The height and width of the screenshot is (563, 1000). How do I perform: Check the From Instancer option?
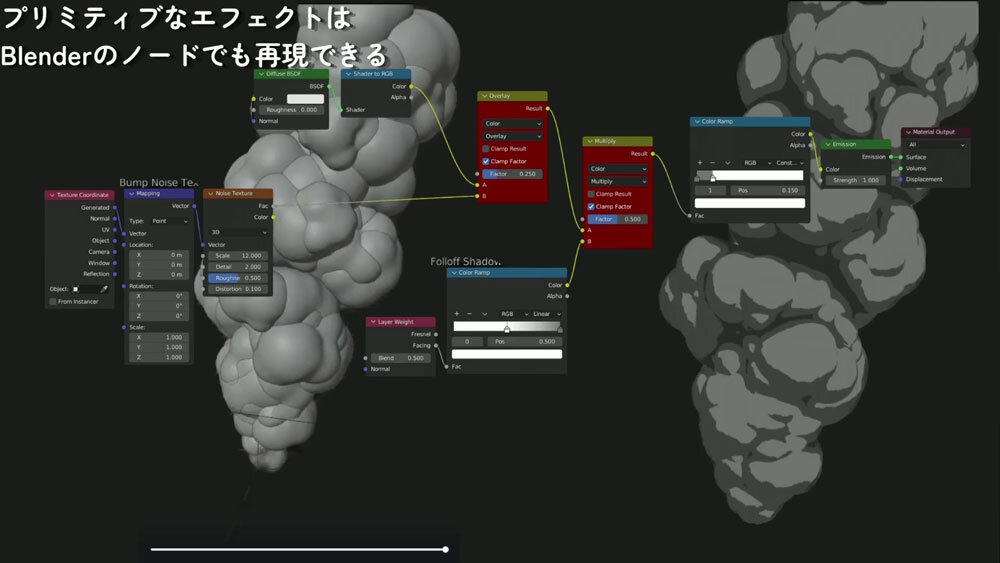[52, 301]
